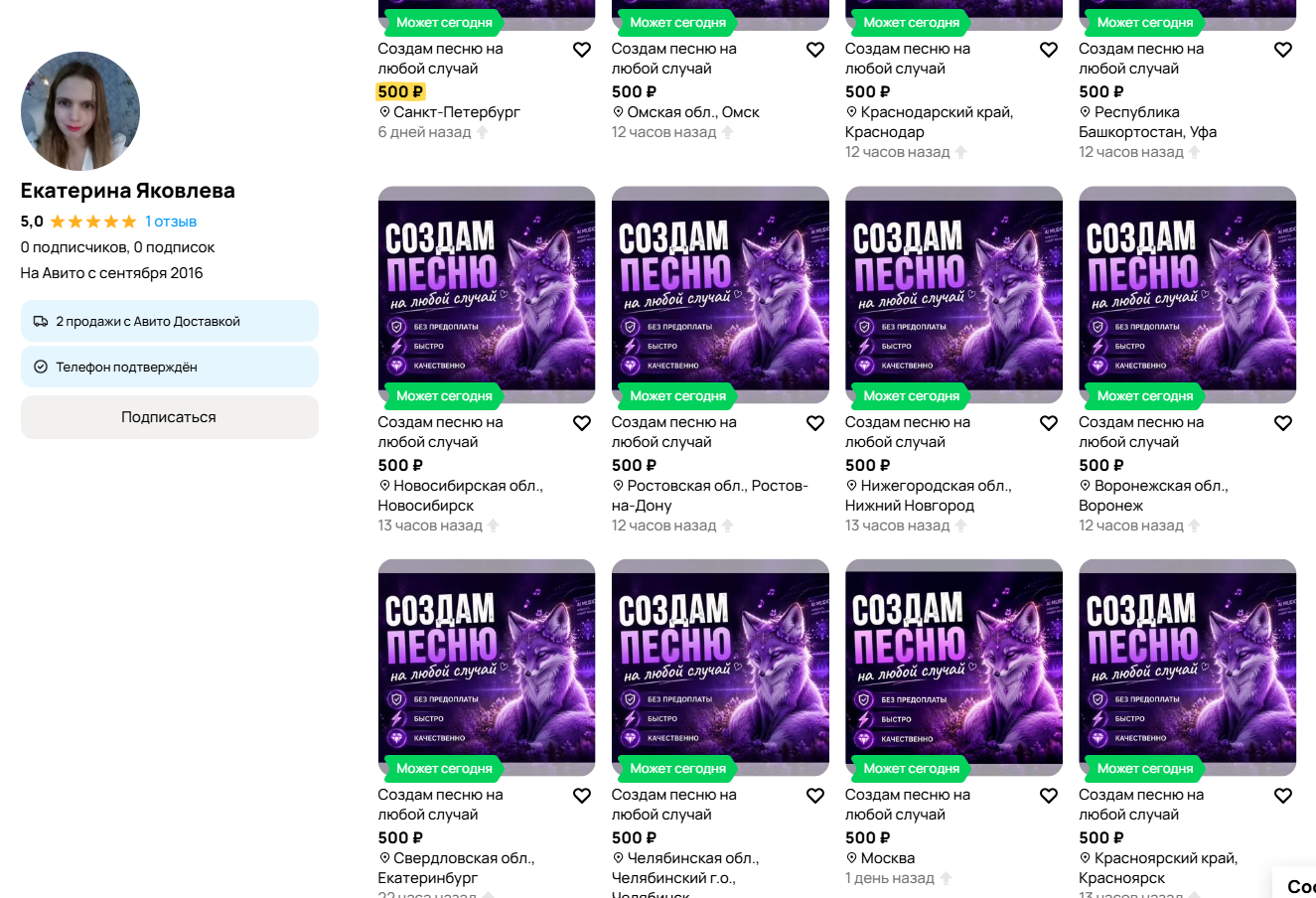Image resolution: width=1316 pixels, height=898 pixels.
Task: Toggle heart on Челябинск listing
Action: 815,796
